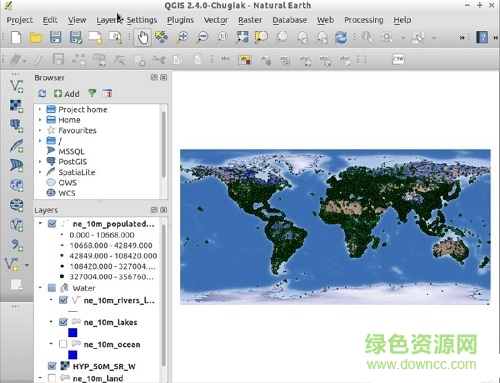Save the project with the floppy disk icon

coord(55,37)
